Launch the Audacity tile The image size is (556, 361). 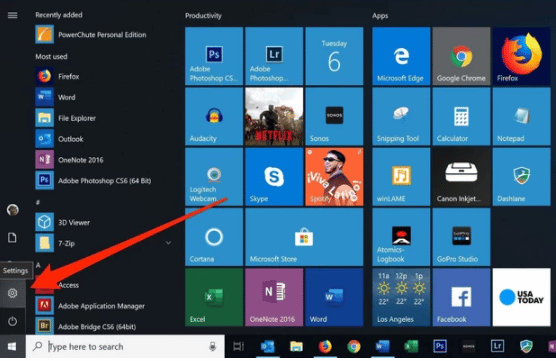coord(214,116)
